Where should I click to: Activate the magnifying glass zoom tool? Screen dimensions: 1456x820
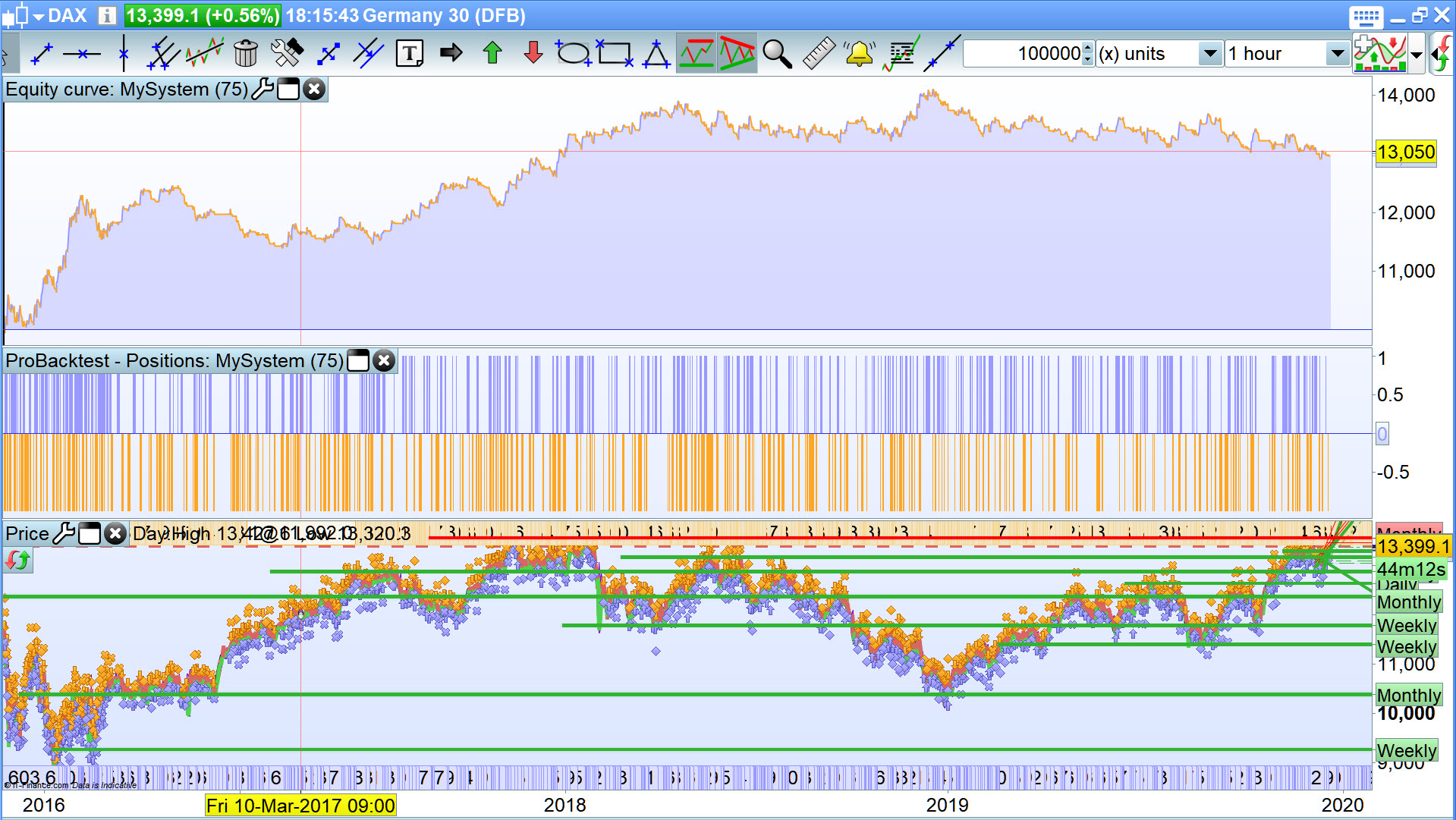[x=777, y=54]
